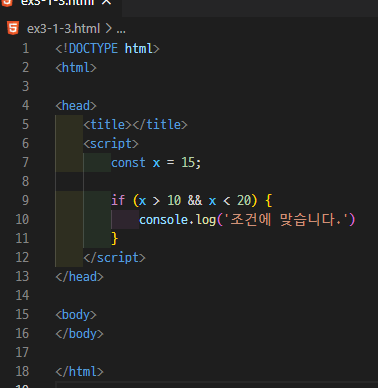378x388 pixels.
Task: Click line number 9 in gutter
Action: pyautogui.click(x=25, y=200)
